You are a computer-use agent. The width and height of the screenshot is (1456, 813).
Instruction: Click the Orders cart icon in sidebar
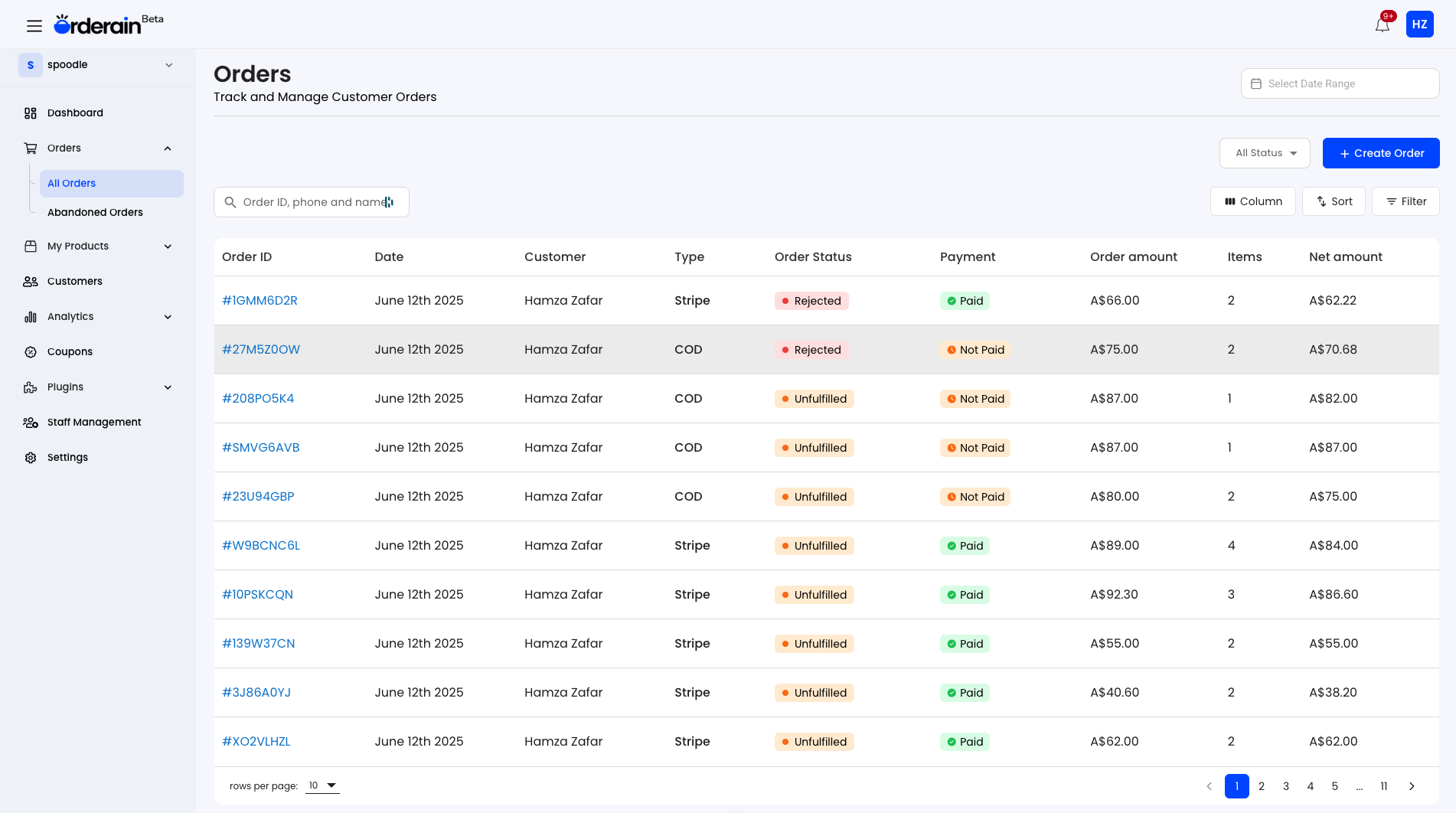coord(31,148)
